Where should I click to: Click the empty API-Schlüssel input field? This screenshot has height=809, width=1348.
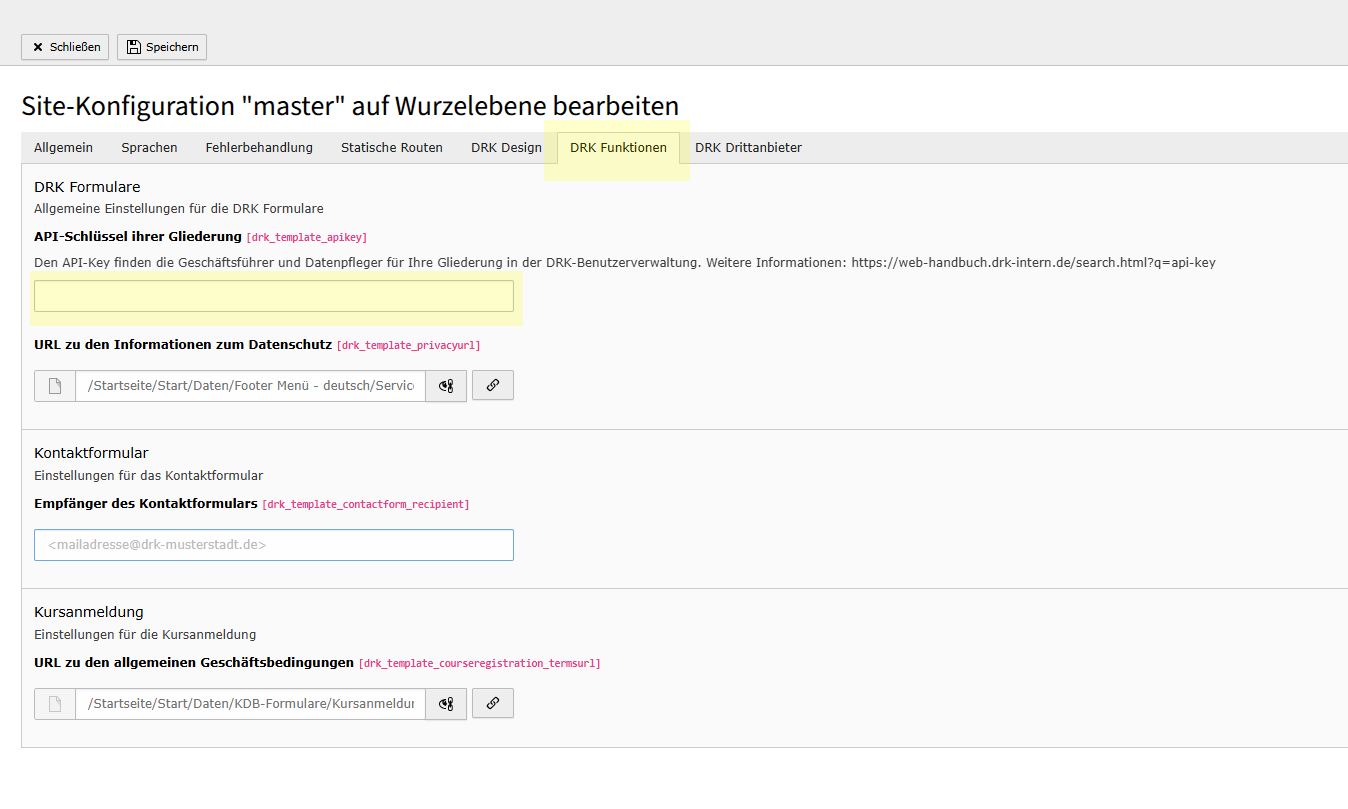[274, 296]
